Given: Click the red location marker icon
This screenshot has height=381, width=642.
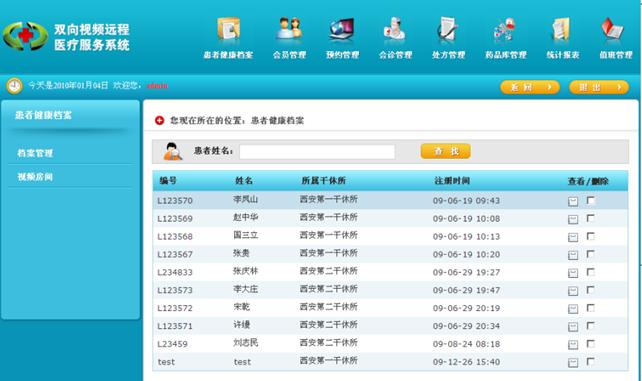Looking at the screenshot, I should [x=159, y=120].
